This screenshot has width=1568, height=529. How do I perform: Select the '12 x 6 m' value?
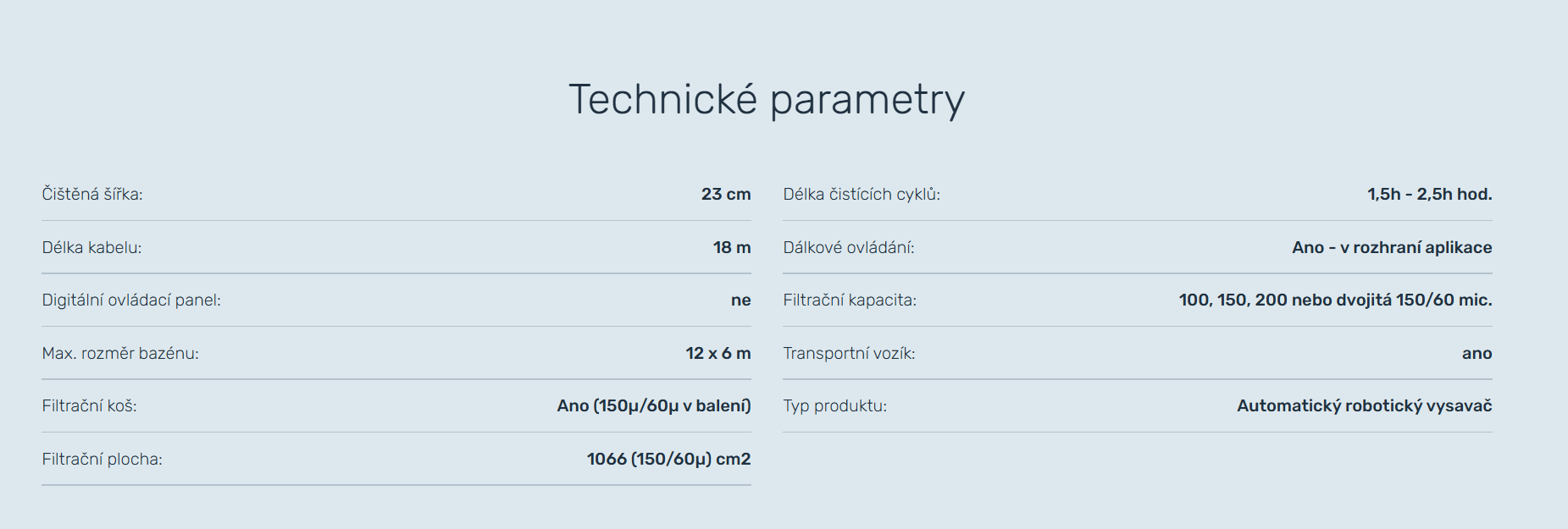pos(718,354)
